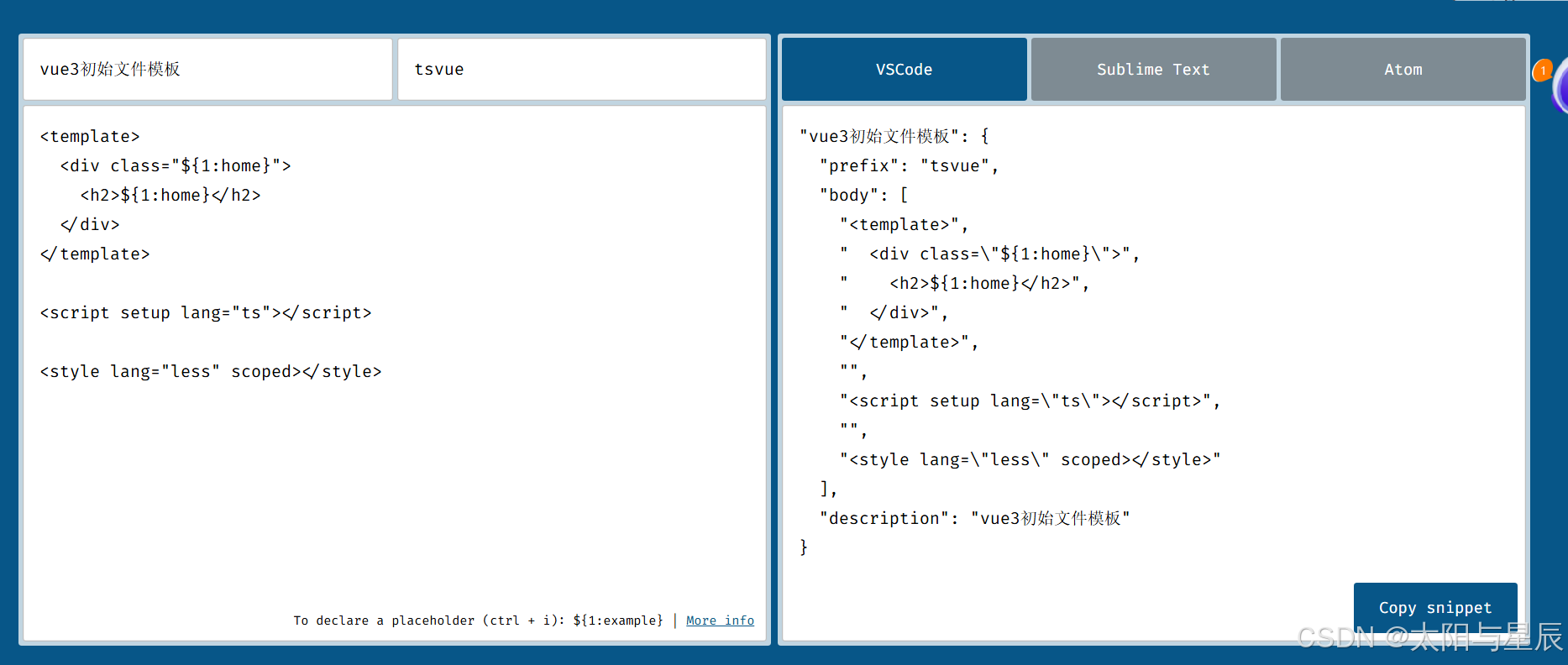
Task: Switch to the Sublime Text tab
Action: coord(1153,70)
